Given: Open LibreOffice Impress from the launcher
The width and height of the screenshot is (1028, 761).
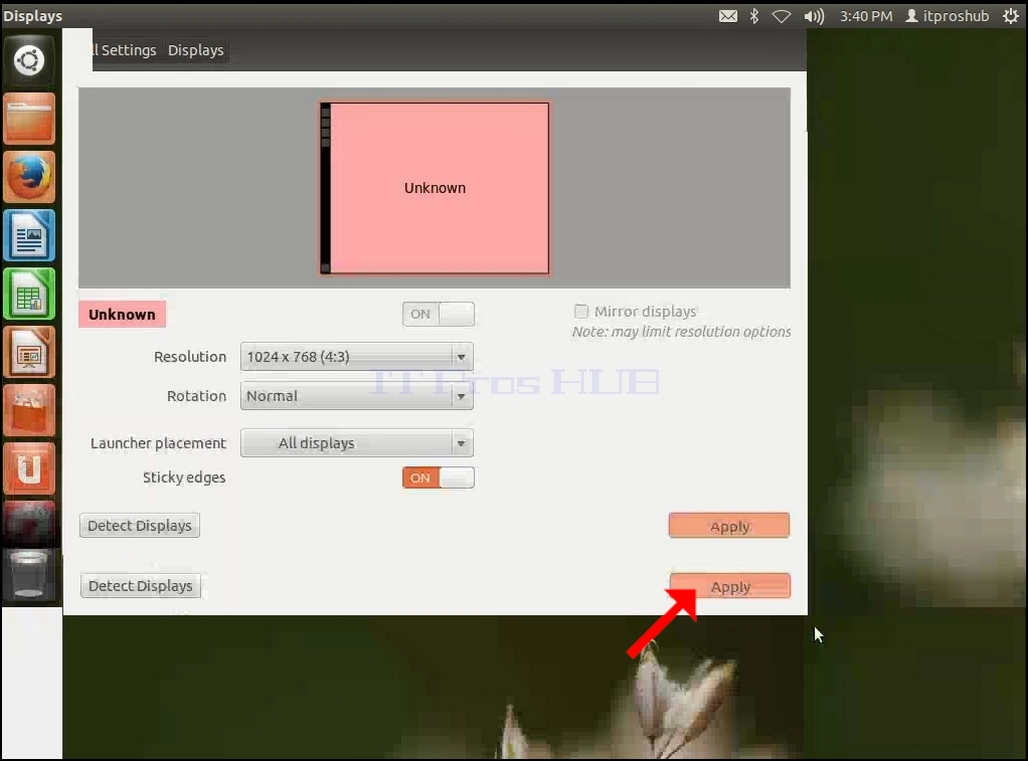Looking at the screenshot, I should pyautogui.click(x=29, y=352).
